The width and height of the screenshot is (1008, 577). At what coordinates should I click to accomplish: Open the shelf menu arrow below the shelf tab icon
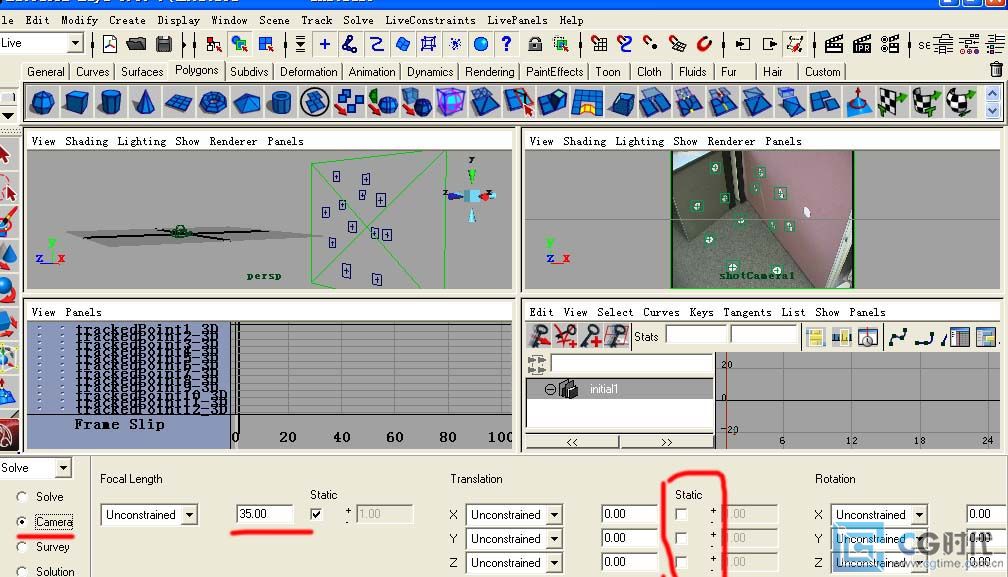pyautogui.click(x=8, y=116)
